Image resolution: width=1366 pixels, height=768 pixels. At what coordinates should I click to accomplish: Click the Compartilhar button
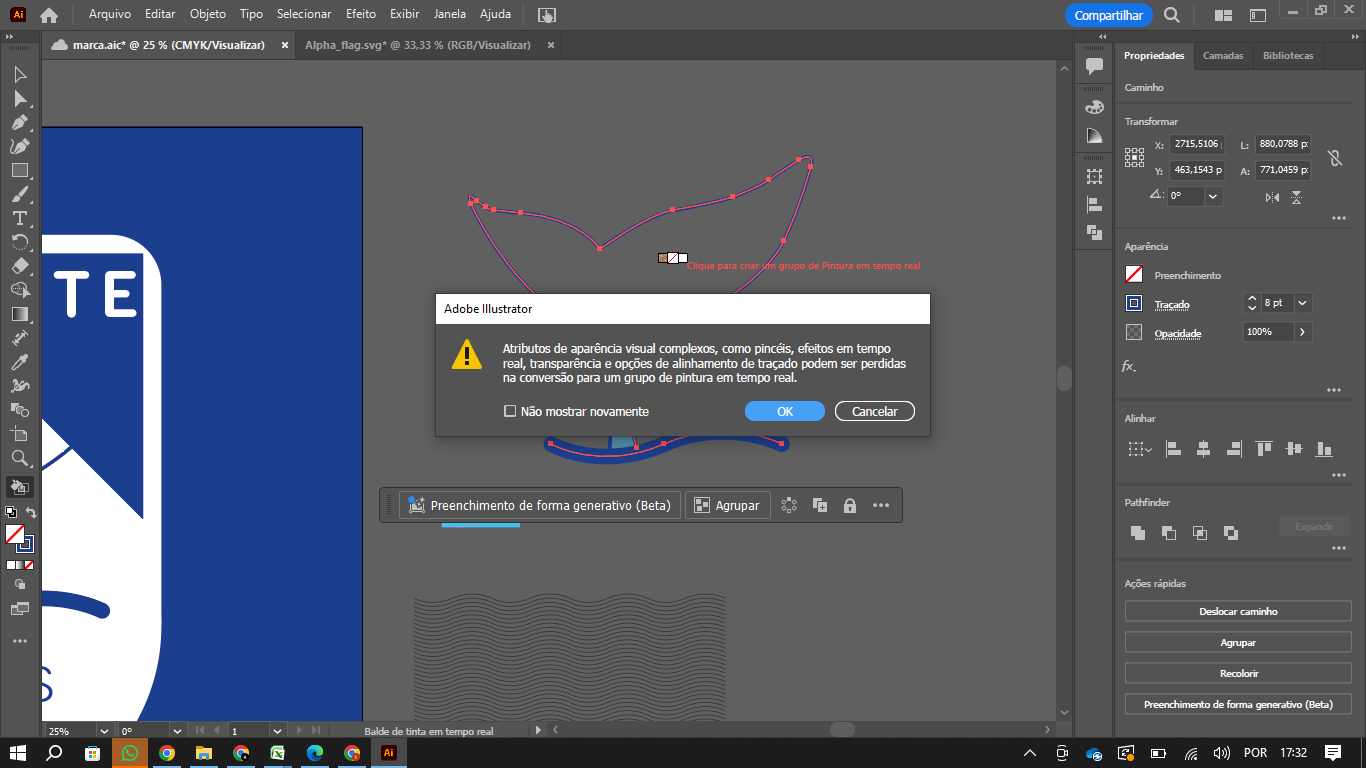pos(1108,15)
